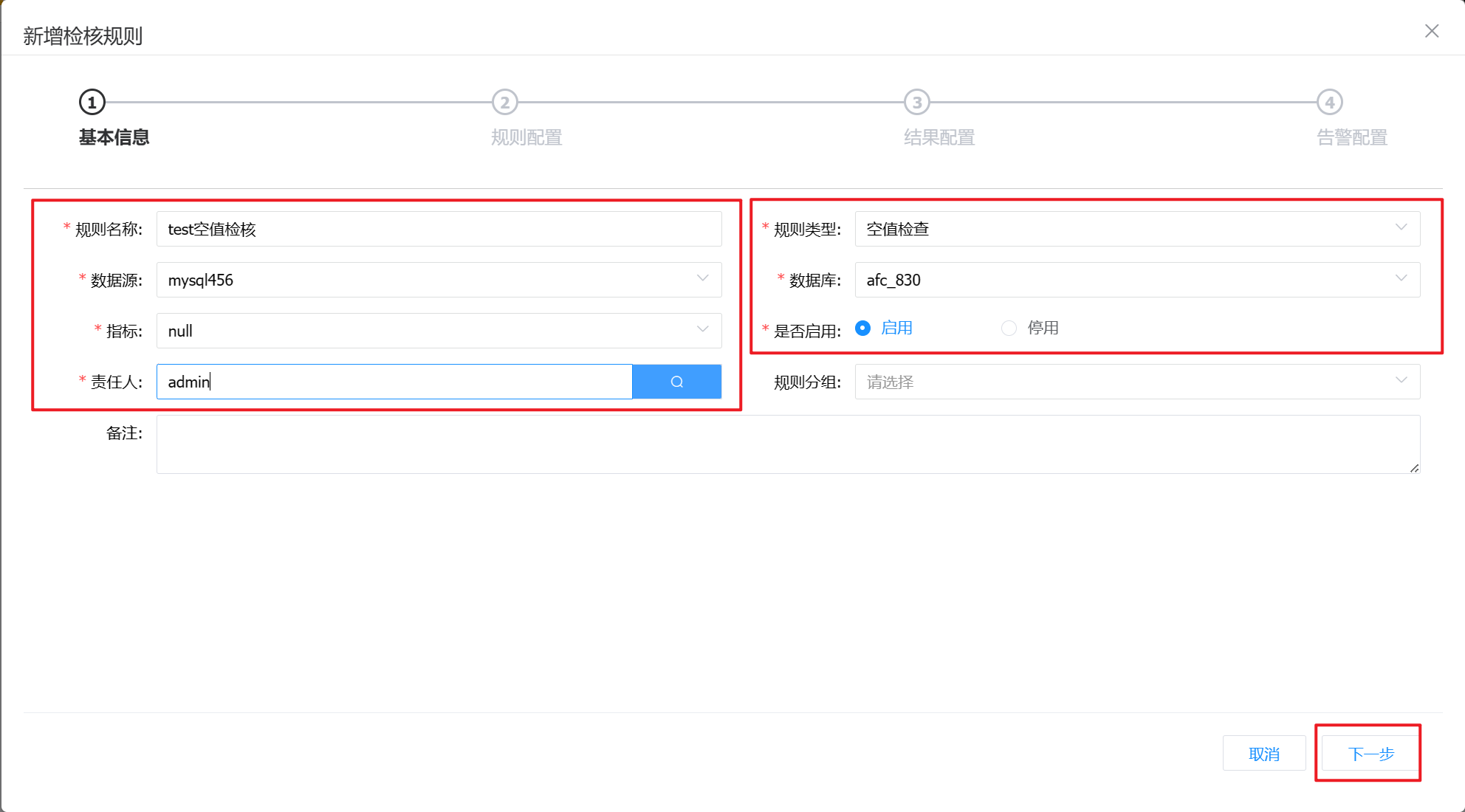Switch to the 规则配置 step label
Viewport: 1465px width, 812px height.
pyautogui.click(x=526, y=137)
